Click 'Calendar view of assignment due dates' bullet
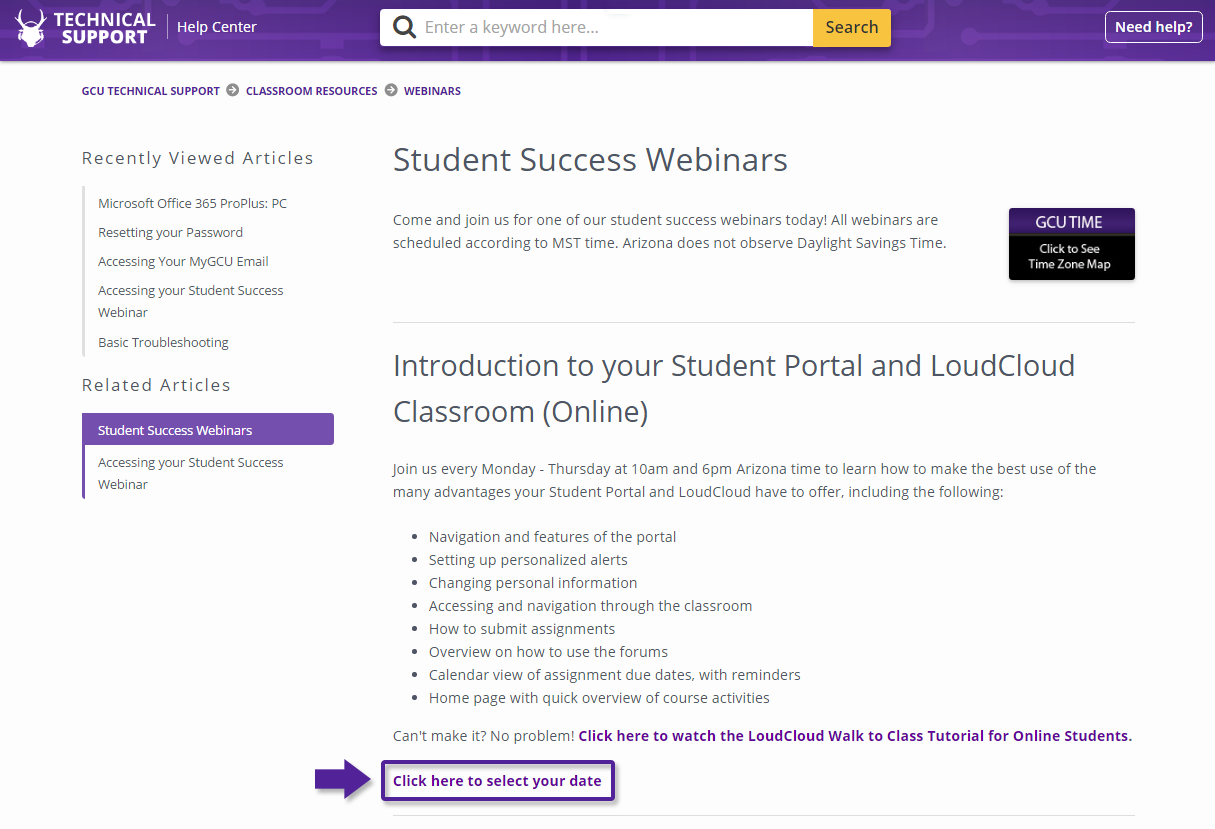Viewport: 1215px width, 829px height. coord(615,675)
